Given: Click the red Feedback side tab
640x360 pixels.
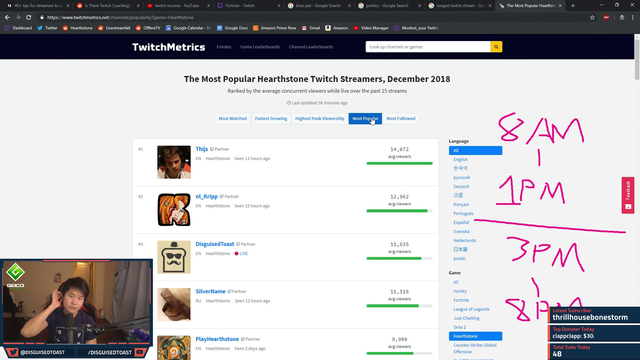Looking at the screenshot, I should point(628,195).
